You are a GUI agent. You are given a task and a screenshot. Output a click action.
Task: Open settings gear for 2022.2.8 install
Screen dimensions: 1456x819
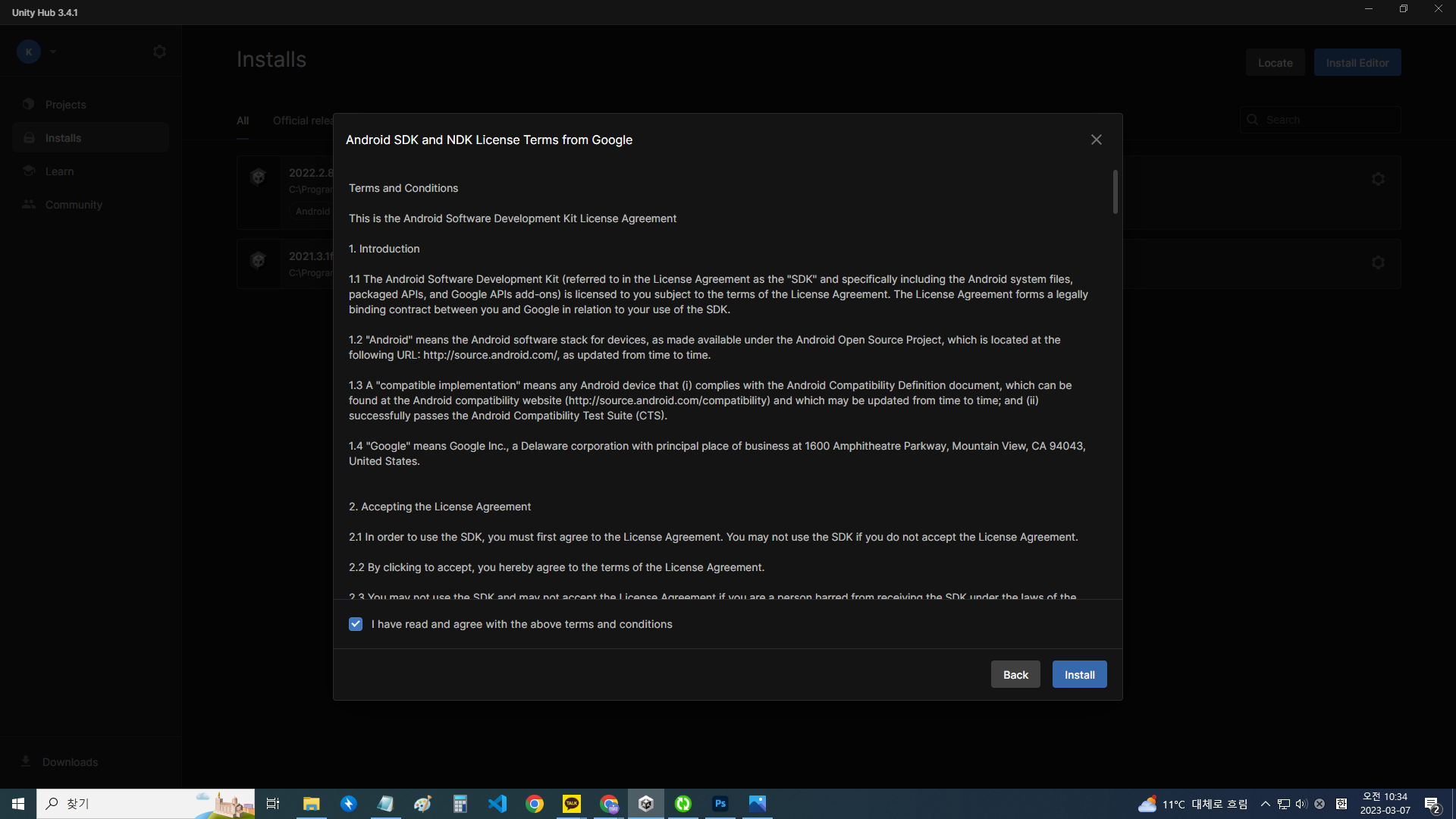click(x=1378, y=179)
